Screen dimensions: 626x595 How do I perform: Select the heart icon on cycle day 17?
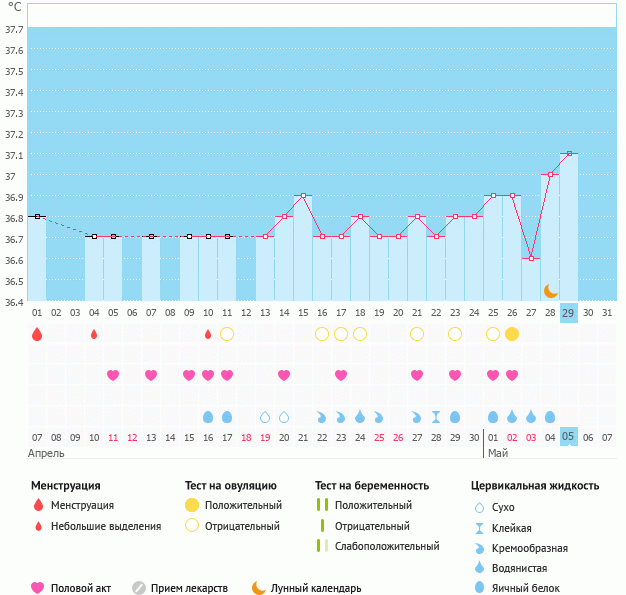click(341, 375)
